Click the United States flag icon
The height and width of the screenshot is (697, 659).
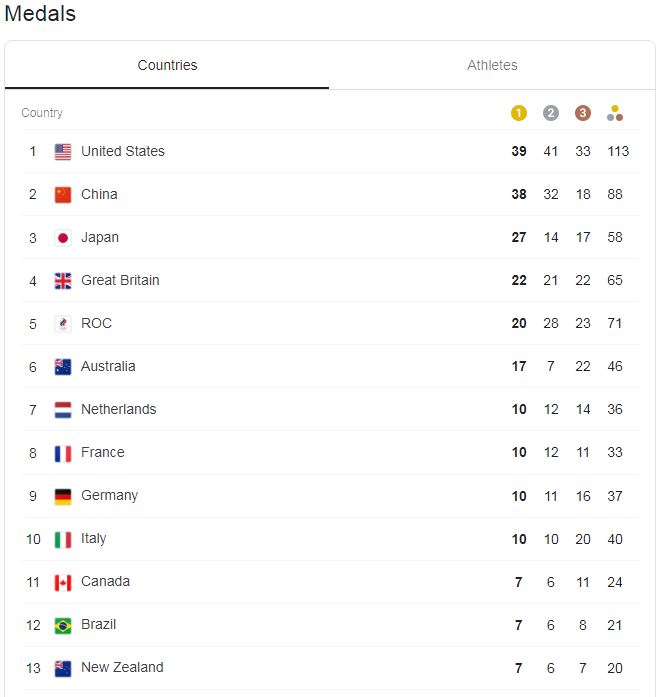[x=63, y=152]
